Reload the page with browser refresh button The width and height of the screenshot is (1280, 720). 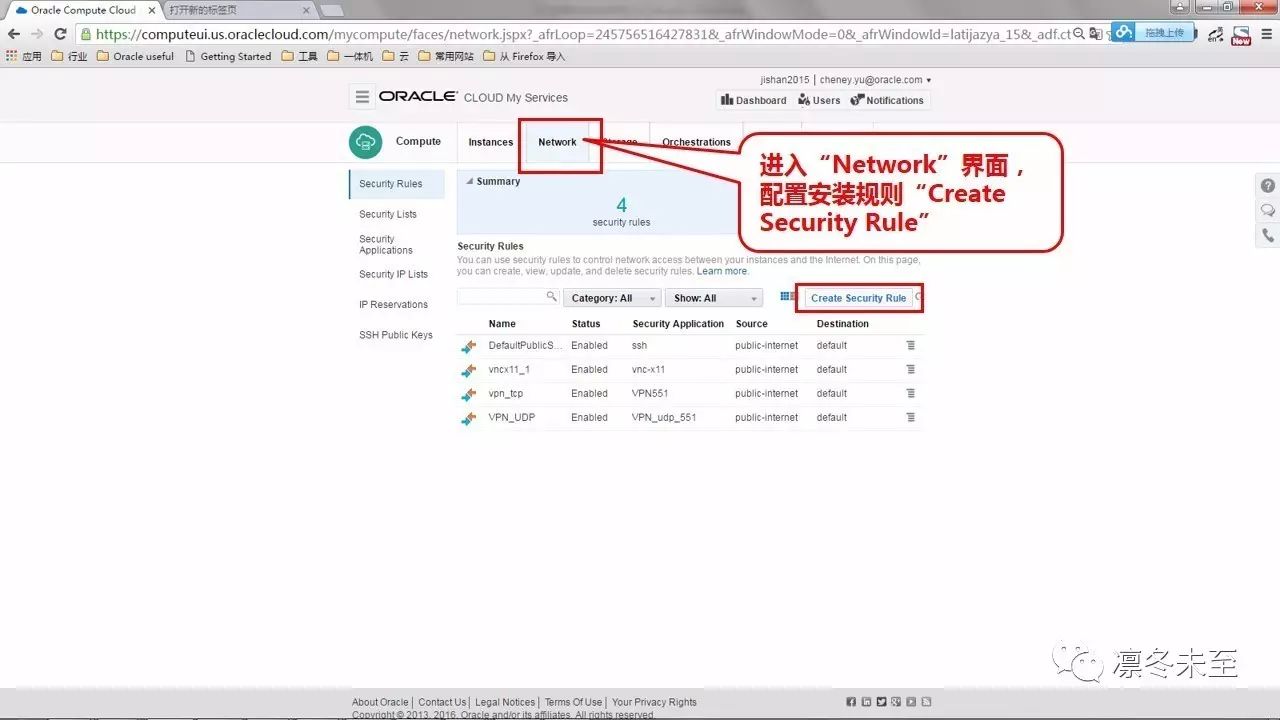click(x=61, y=34)
